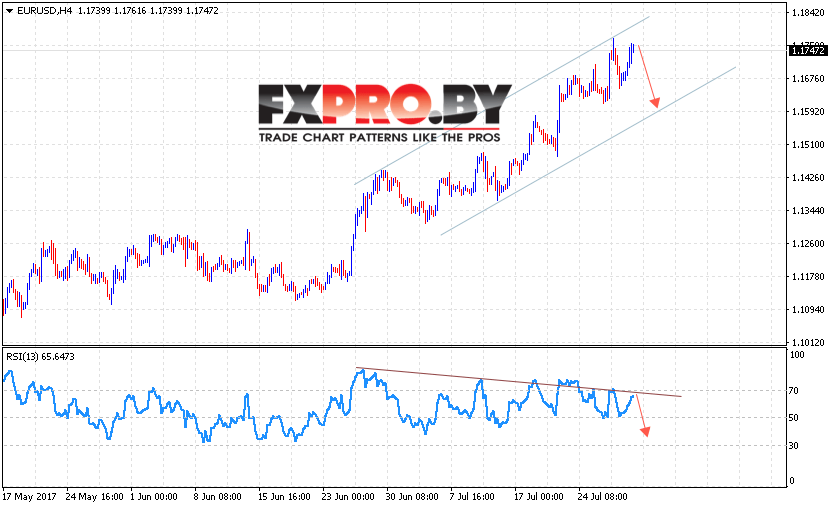Click the OHLC values 1.17399 1.17616 text
Screen dimensions: 829x508
112,11
